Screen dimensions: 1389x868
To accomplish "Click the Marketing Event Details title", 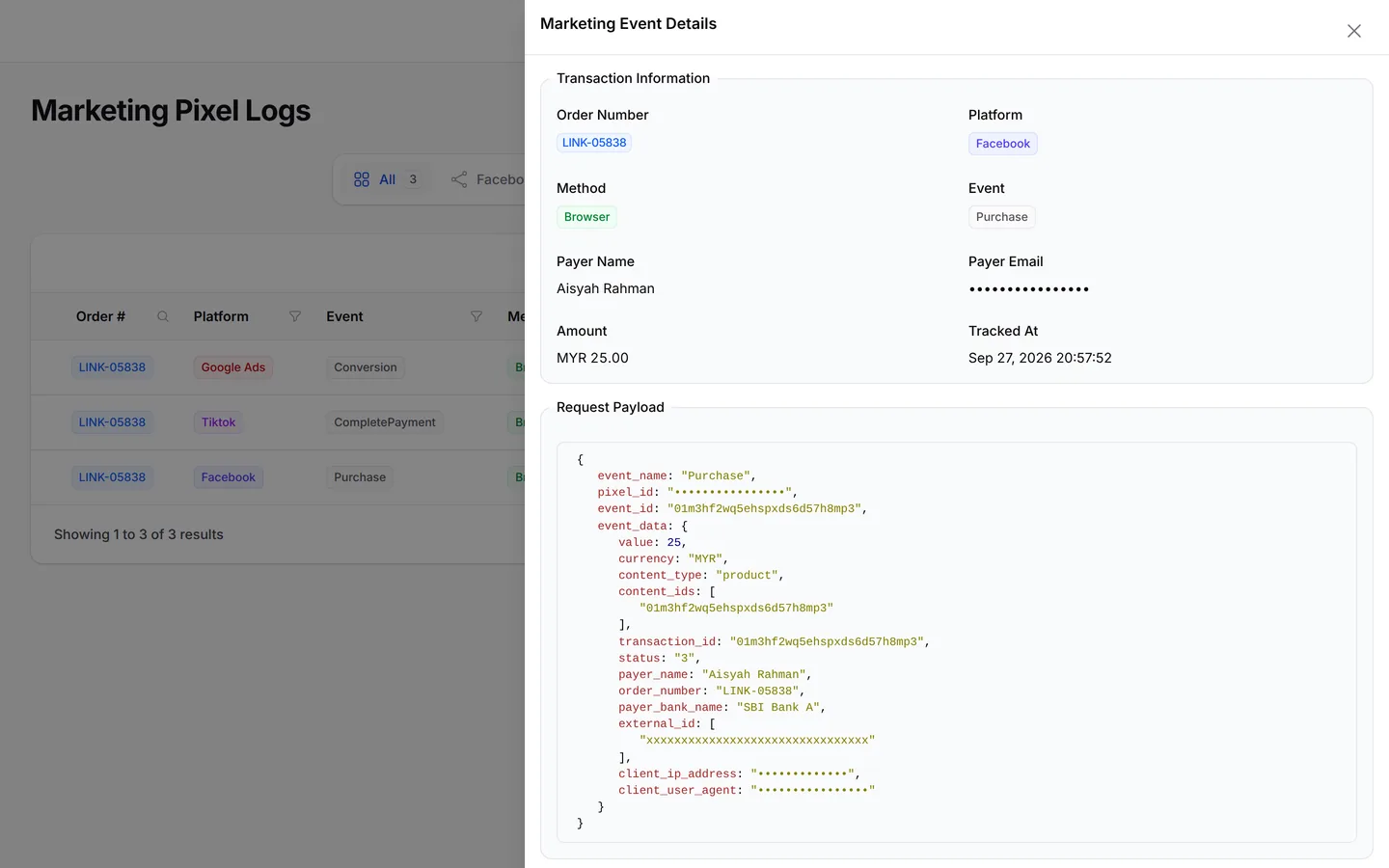I will (x=628, y=24).
